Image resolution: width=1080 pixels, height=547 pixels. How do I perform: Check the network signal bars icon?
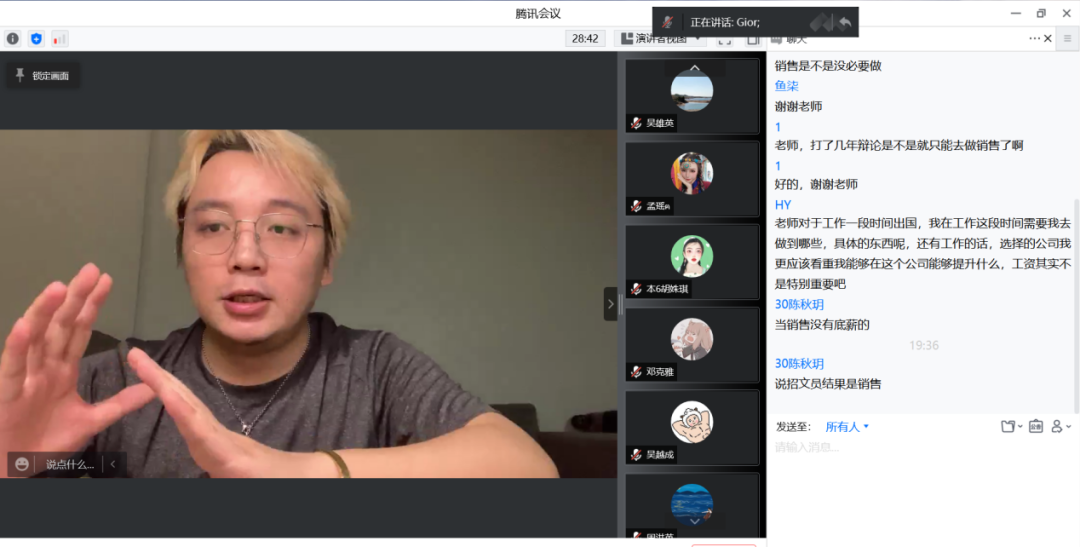coord(59,39)
